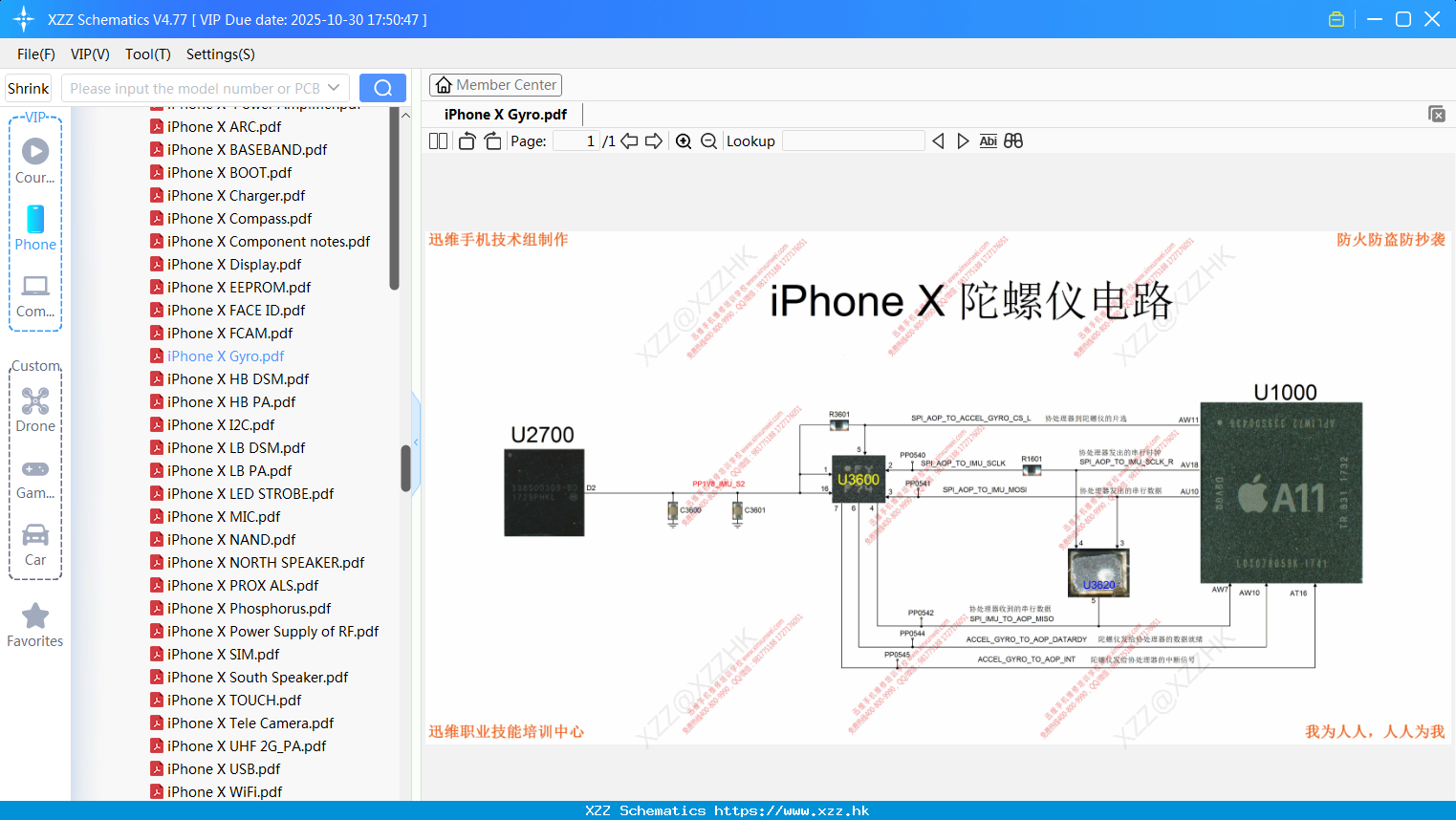Click the XZZ Schematics app logo
This screenshot has width=1456, height=820.
24,19
